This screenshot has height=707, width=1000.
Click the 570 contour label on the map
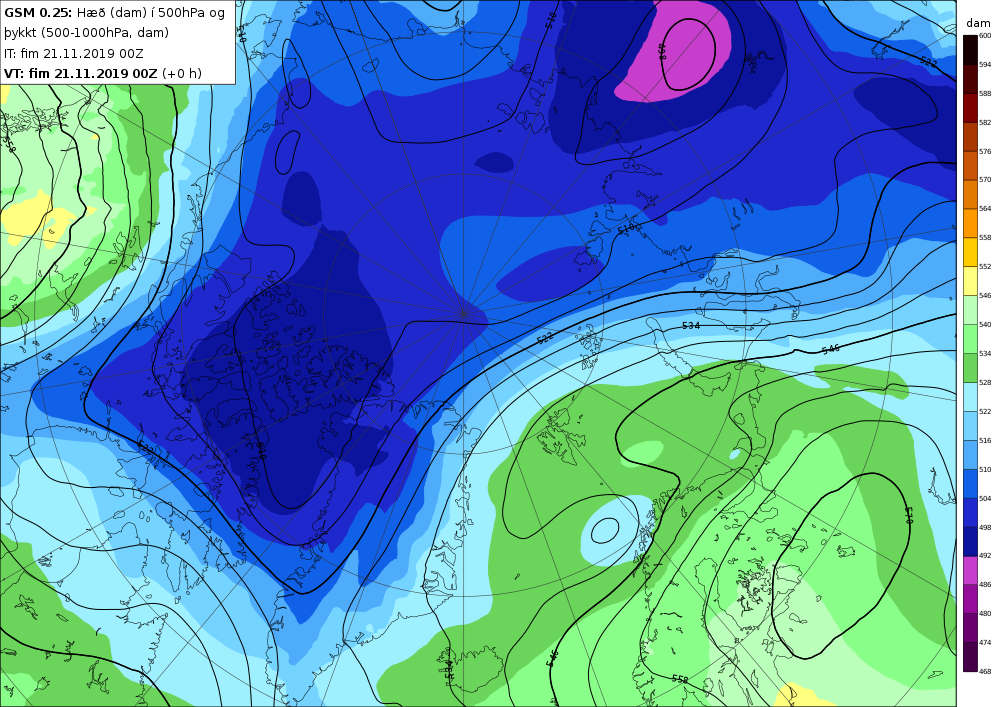pyautogui.click(x=909, y=516)
